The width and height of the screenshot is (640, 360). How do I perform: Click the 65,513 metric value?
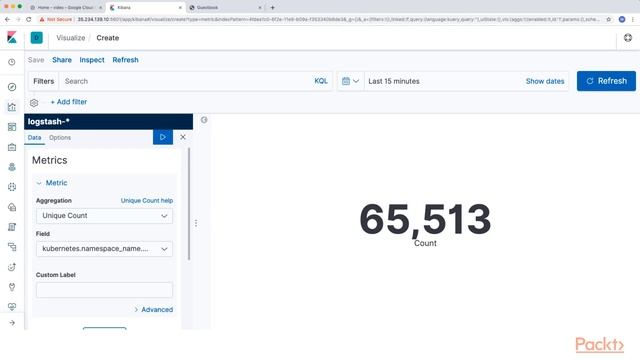point(425,219)
